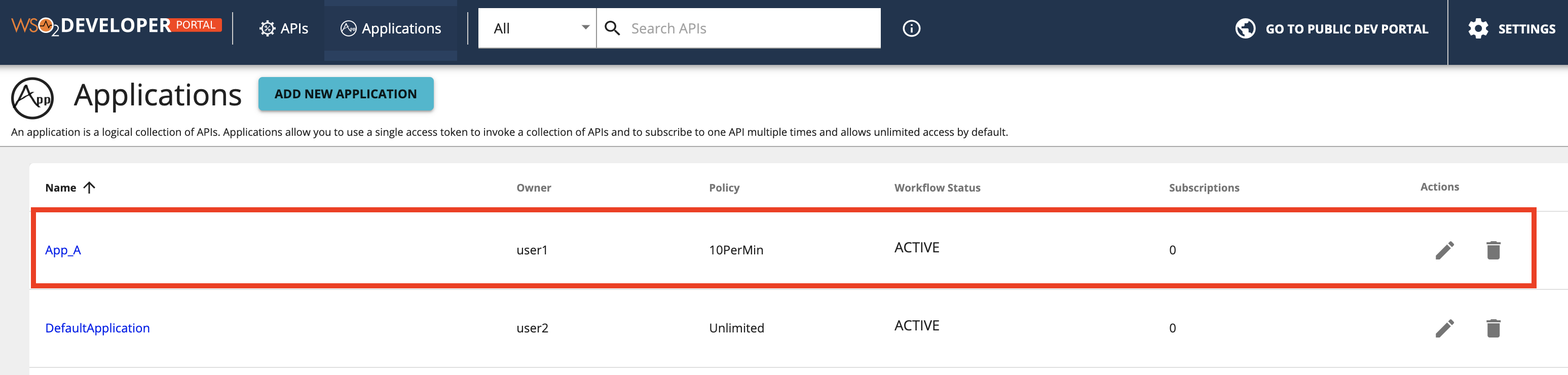Open the App_A application link
Viewport: 1568px width, 375px height.
coord(63,250)
